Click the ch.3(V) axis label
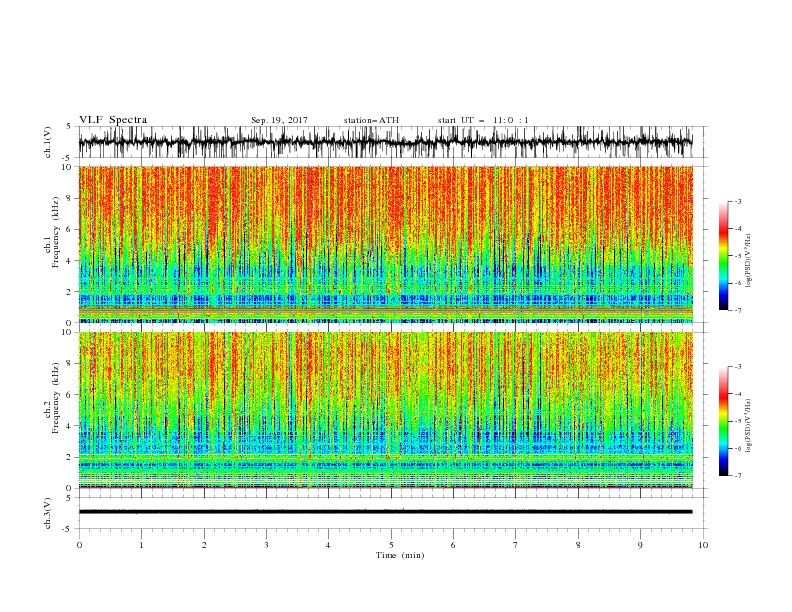The height and width of the screenshot is (612, 792). pyautogui.click(x=48, y=513)
